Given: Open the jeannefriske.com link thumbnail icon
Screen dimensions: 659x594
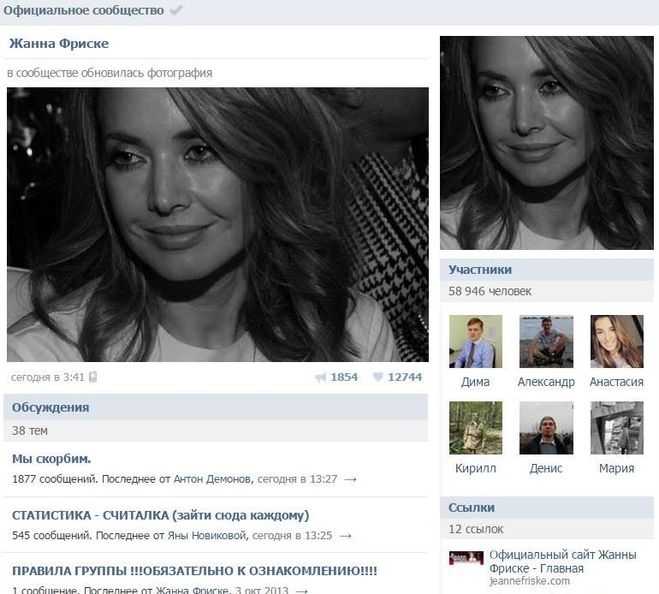Looking at the screenshot, I should (466, 558).
